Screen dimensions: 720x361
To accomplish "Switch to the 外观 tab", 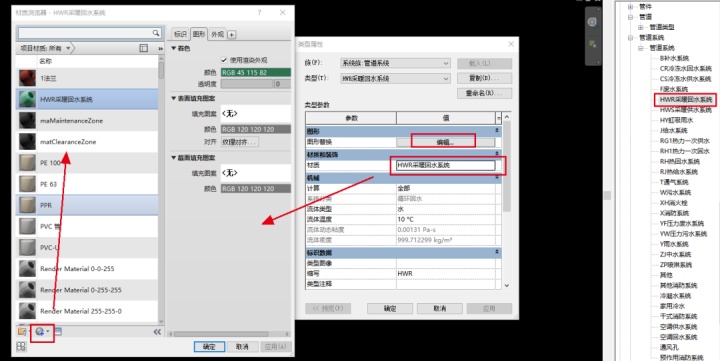I will point(217,34).
